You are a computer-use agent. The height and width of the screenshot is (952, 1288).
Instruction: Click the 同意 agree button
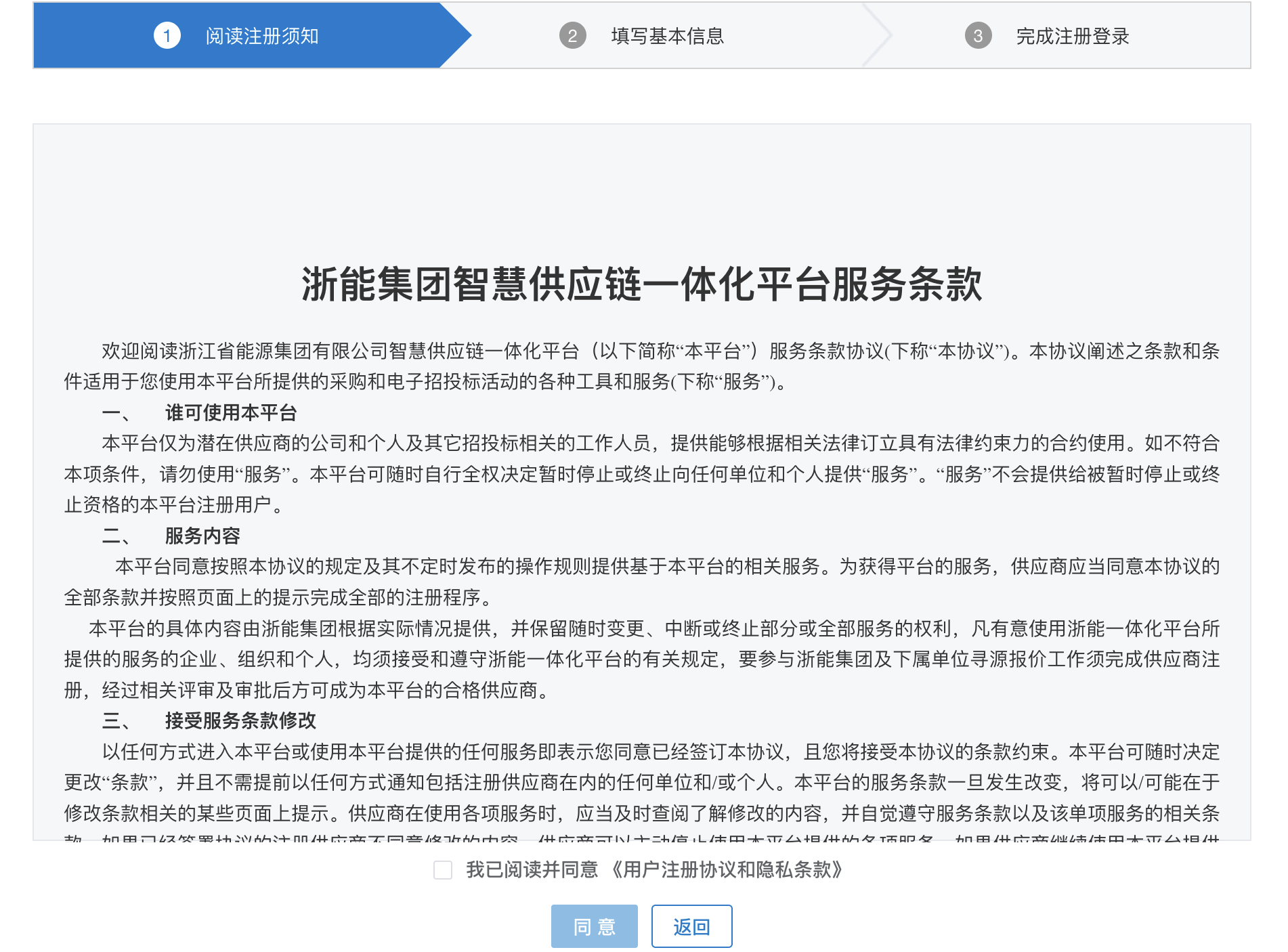pos(594,926)
